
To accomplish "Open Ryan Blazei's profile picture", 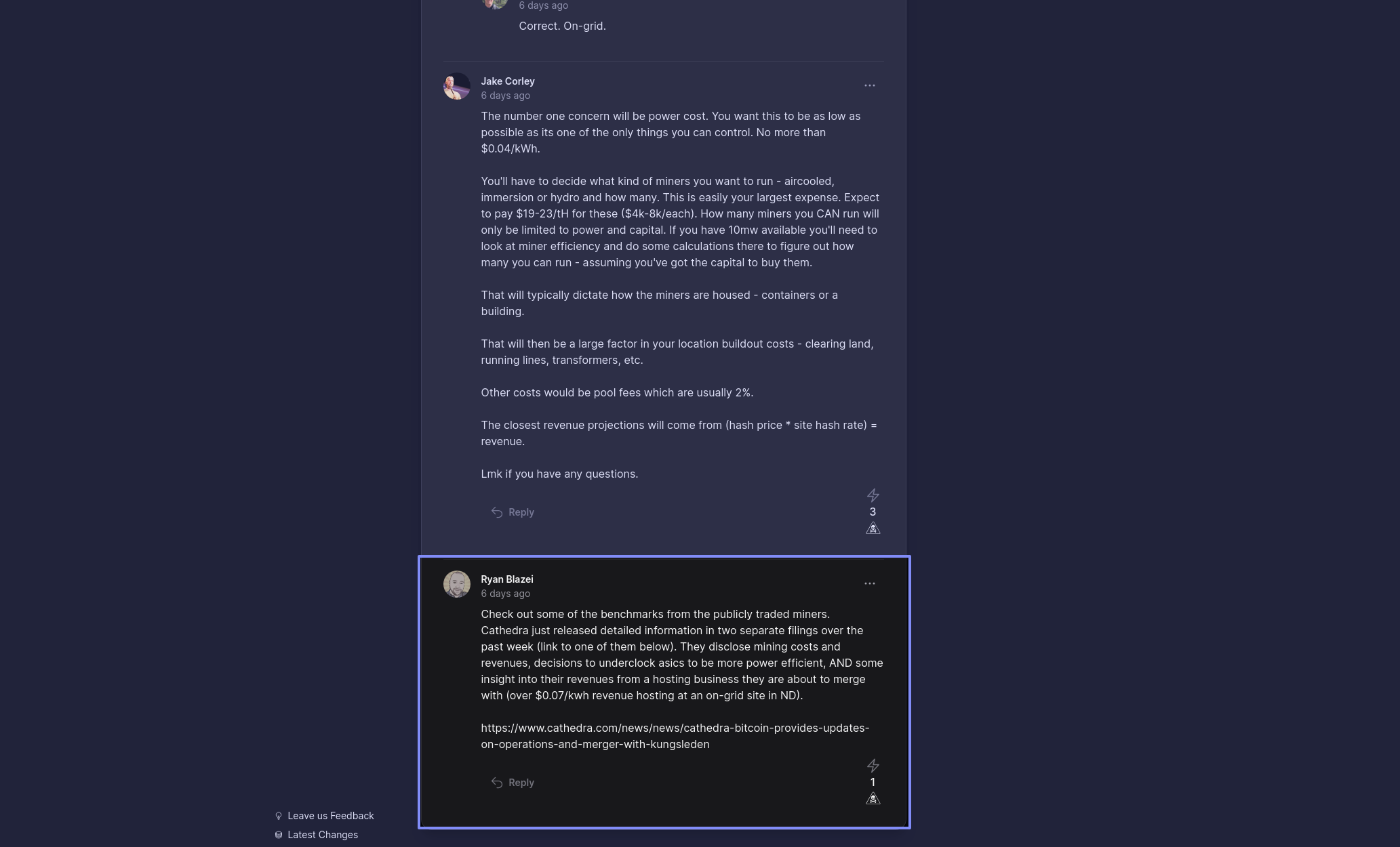I will pyautogui.click(x=456, y=584).
